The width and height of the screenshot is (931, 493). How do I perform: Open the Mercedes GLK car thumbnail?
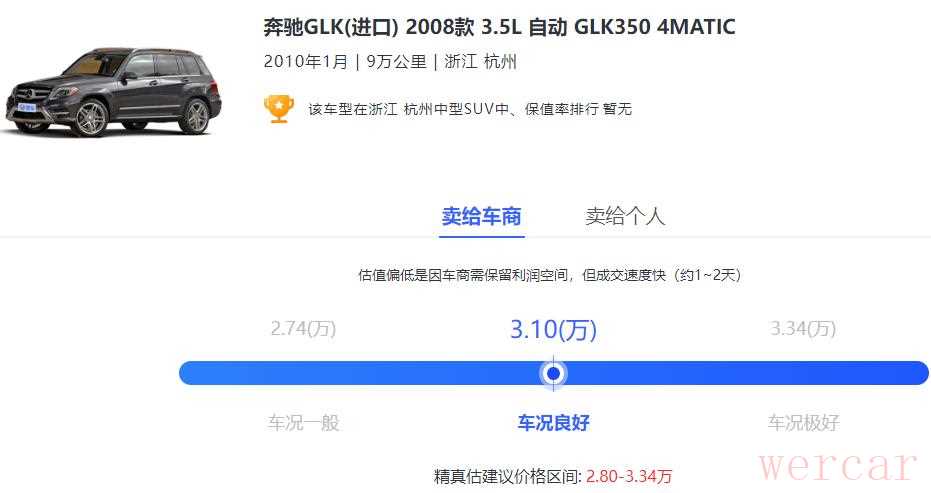[113, 91]
